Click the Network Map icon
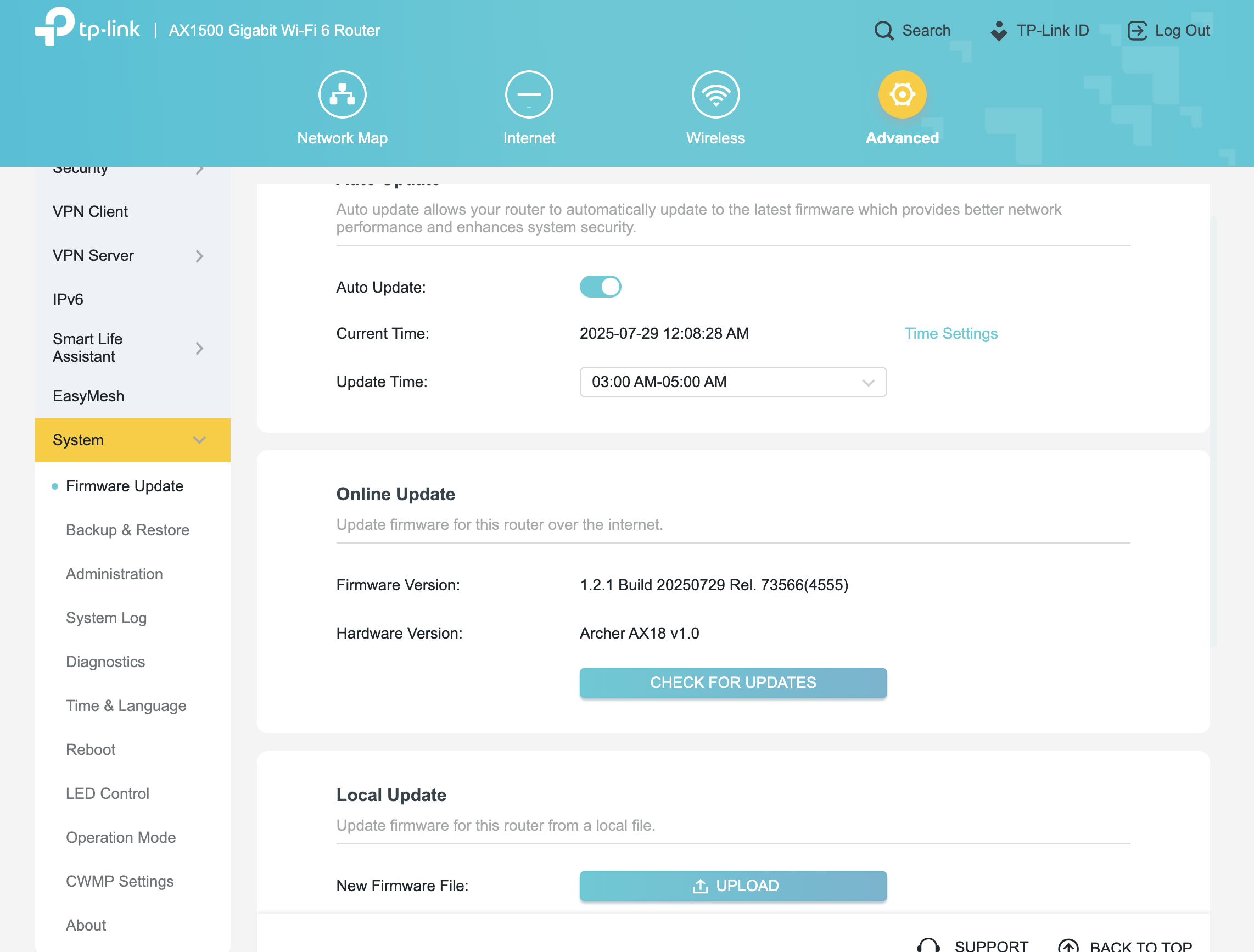Screen dimensions: 1254x952 [342, 94]
